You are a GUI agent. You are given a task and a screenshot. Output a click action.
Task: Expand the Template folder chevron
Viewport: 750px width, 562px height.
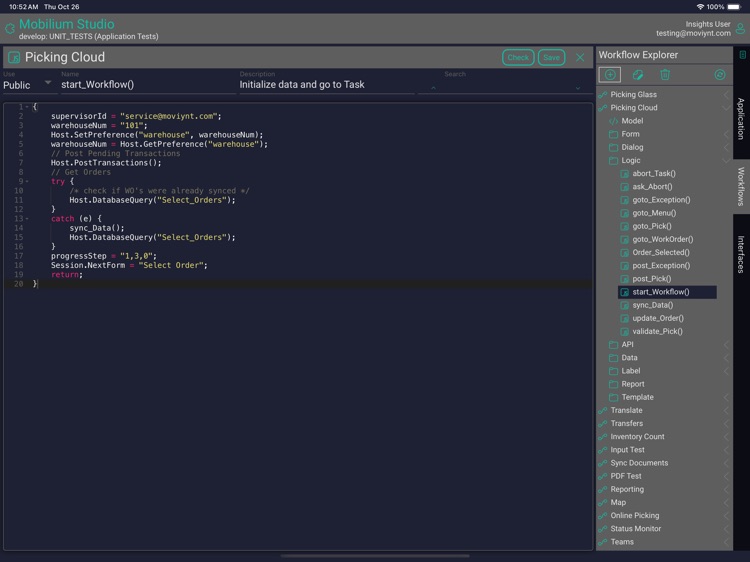(727, 397)
